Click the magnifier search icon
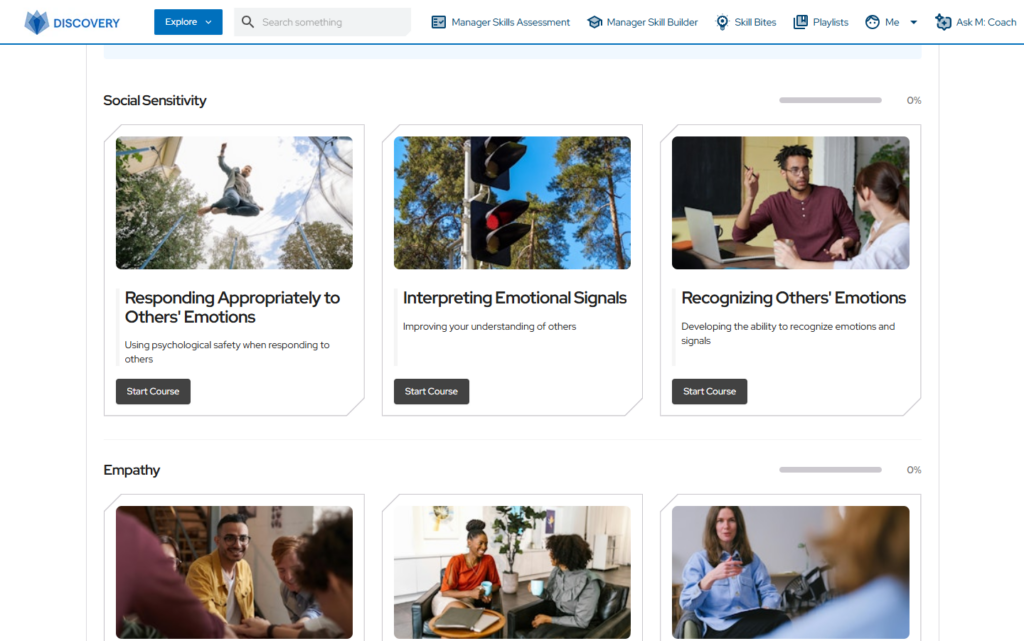1024x641 pixels. pos(248,22)
